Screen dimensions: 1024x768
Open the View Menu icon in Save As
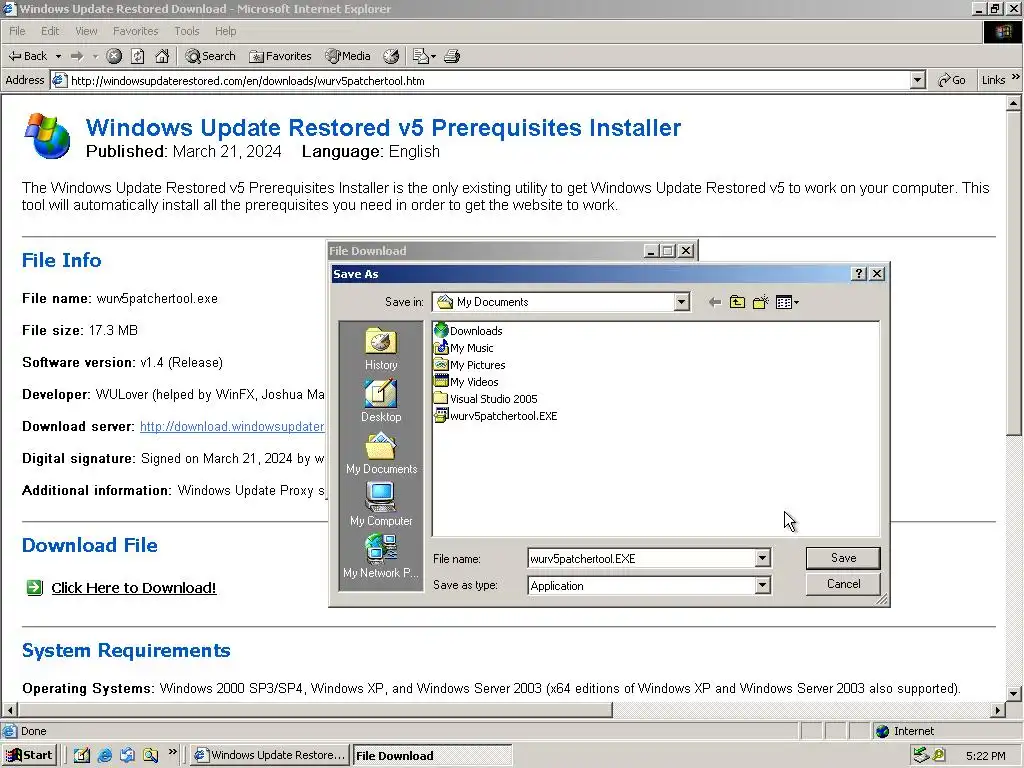pyautogui.click(x=787, y=302)
